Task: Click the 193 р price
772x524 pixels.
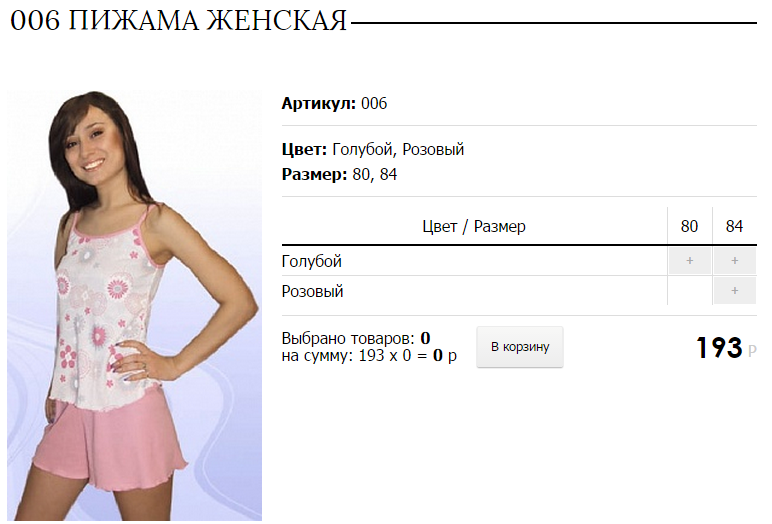Action: 726,348
